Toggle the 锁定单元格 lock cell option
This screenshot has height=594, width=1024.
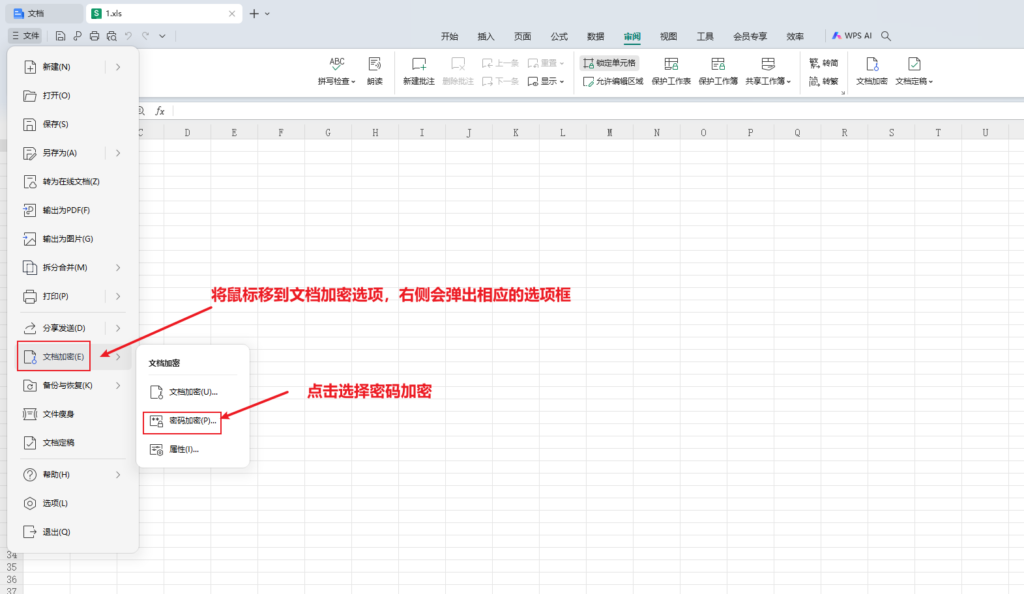click(609, 62)
